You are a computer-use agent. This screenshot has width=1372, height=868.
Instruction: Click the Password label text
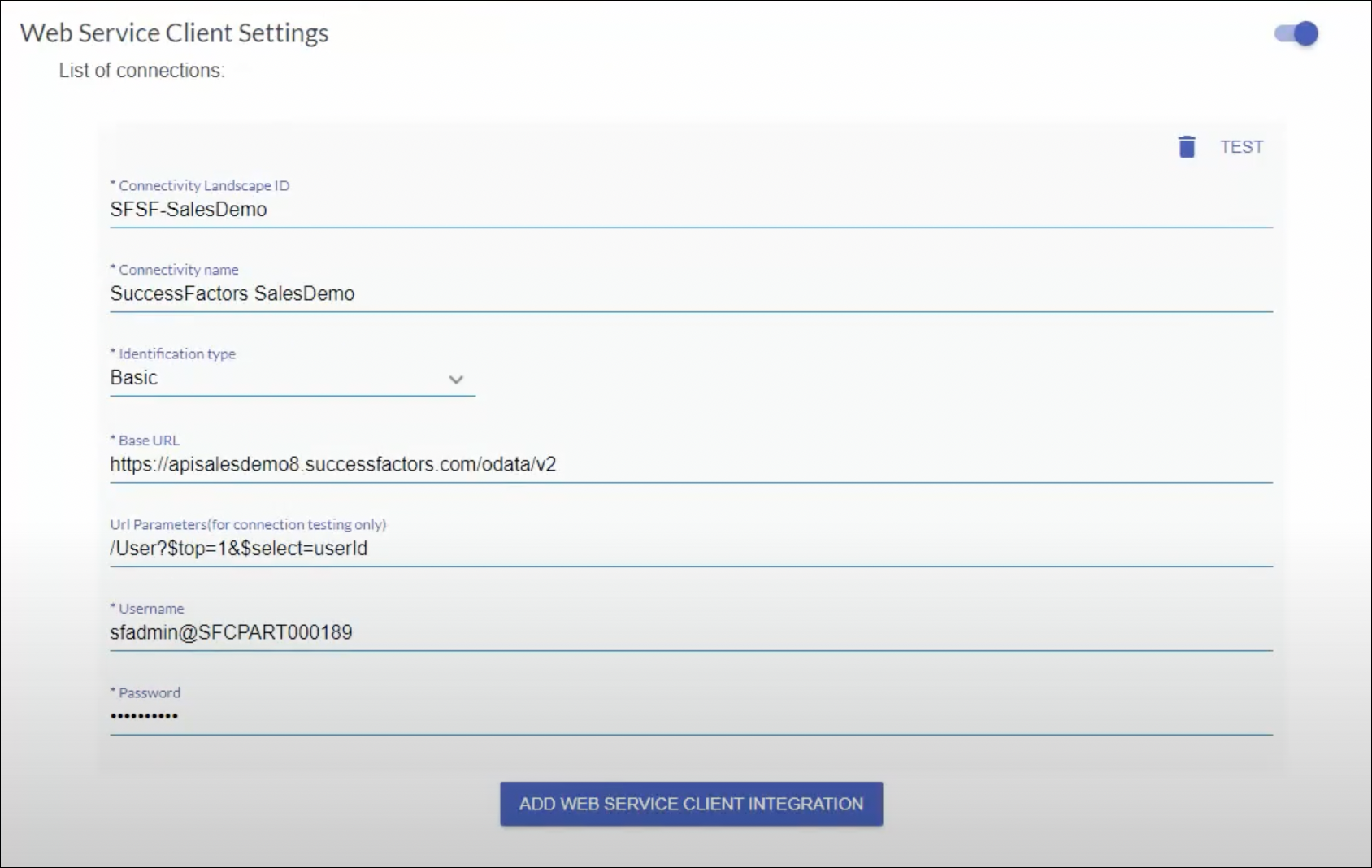pyautogui.click(x=150, y=692)
